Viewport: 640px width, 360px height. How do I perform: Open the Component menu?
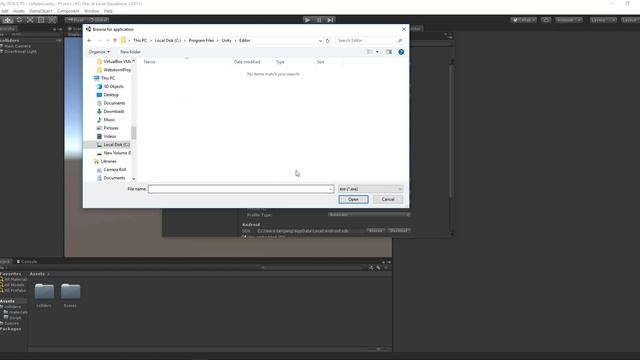pos(68,11)
